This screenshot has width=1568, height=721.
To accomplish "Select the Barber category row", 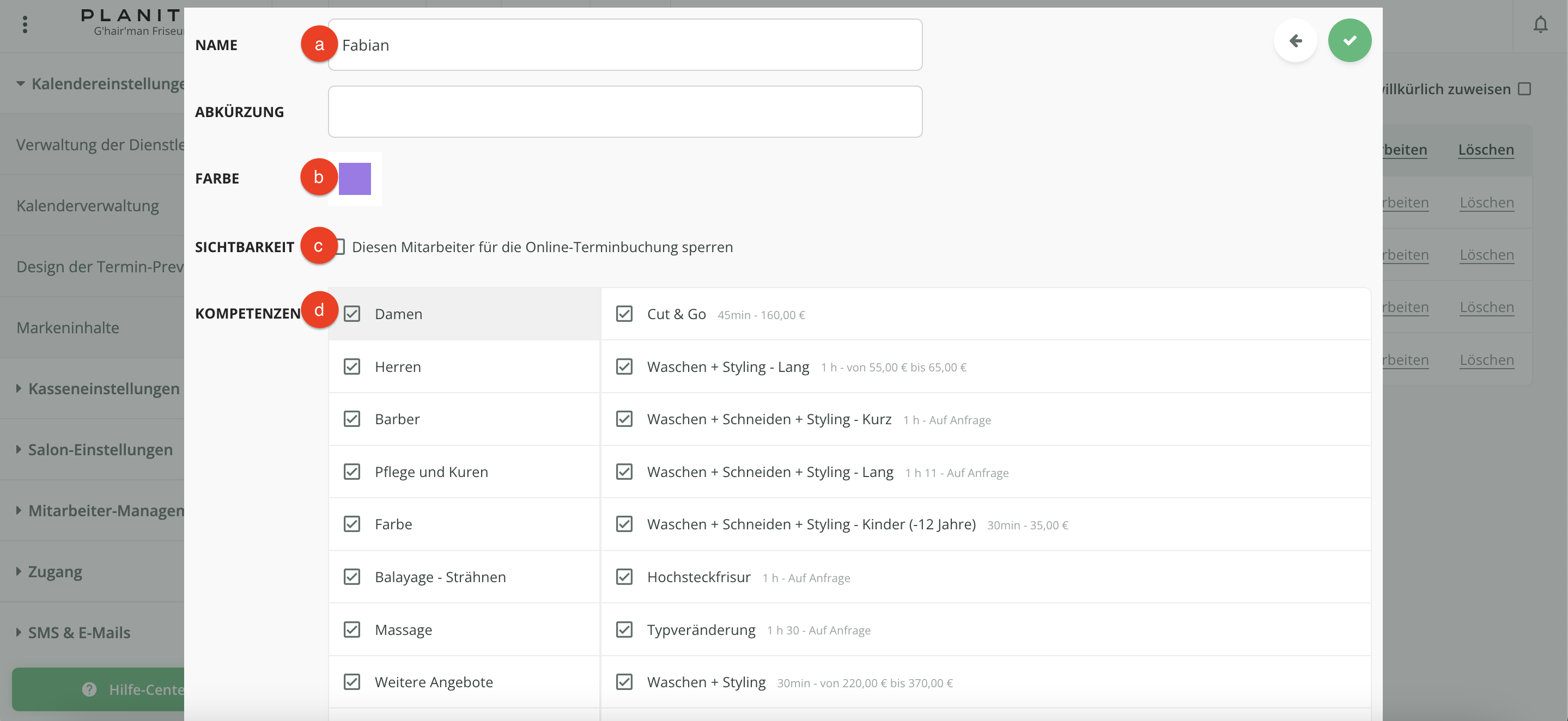I will coord(397,419).
